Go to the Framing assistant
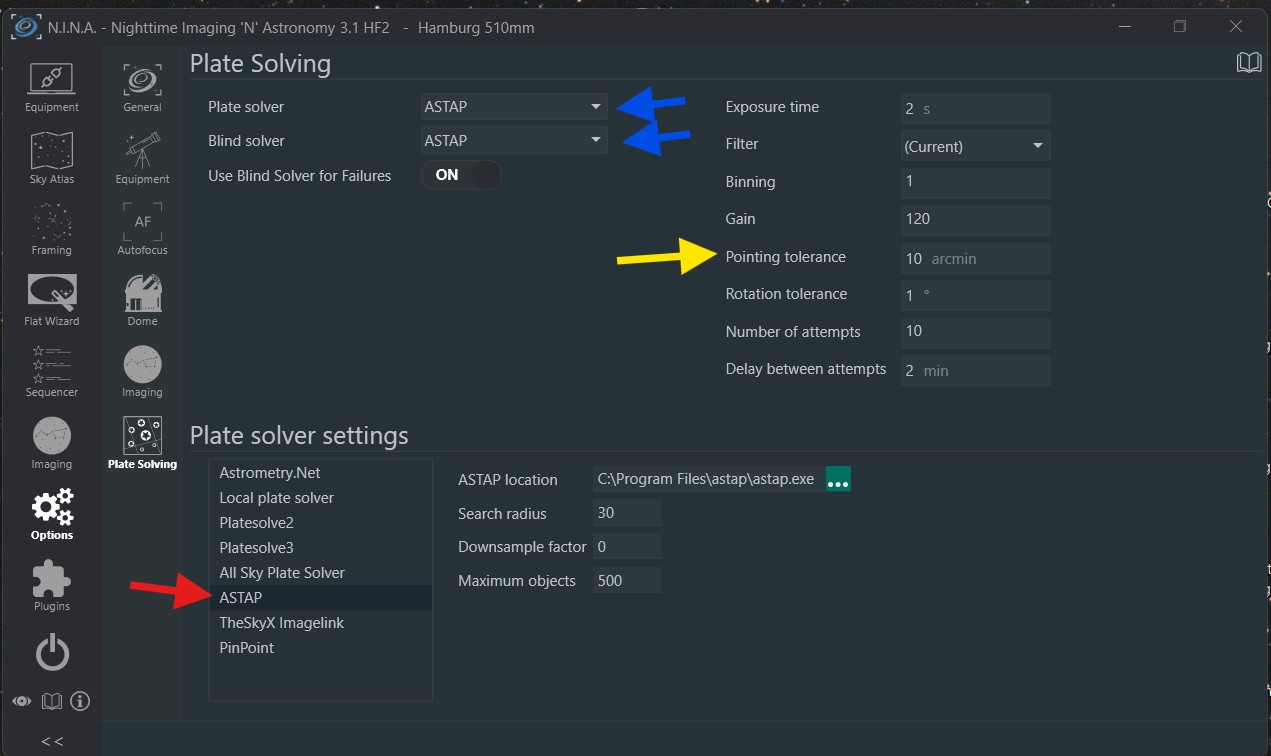This screenshot has width=1271, height=756. pos(52,229)
